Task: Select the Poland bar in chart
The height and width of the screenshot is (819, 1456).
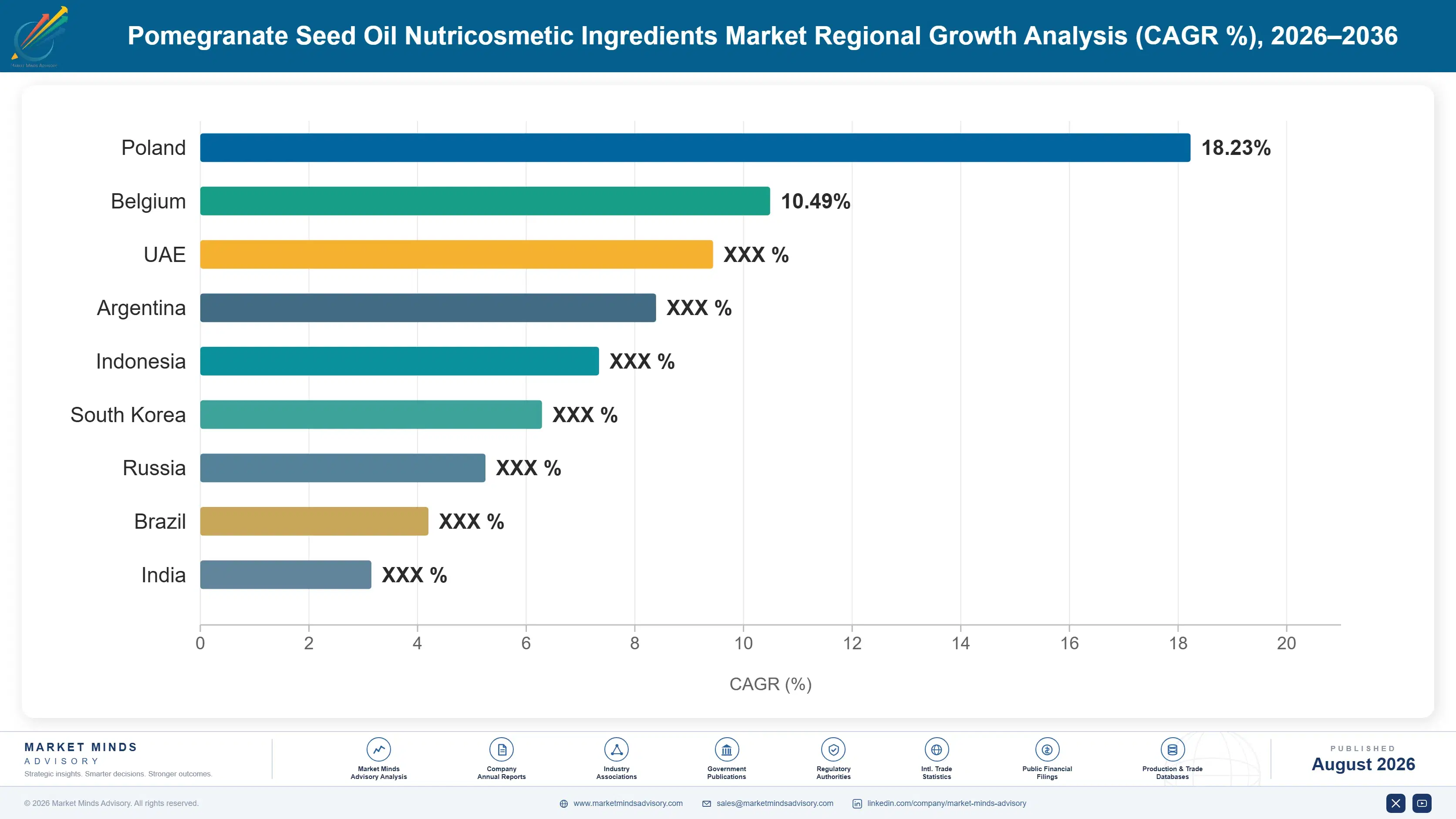Action: coord(695,148)
